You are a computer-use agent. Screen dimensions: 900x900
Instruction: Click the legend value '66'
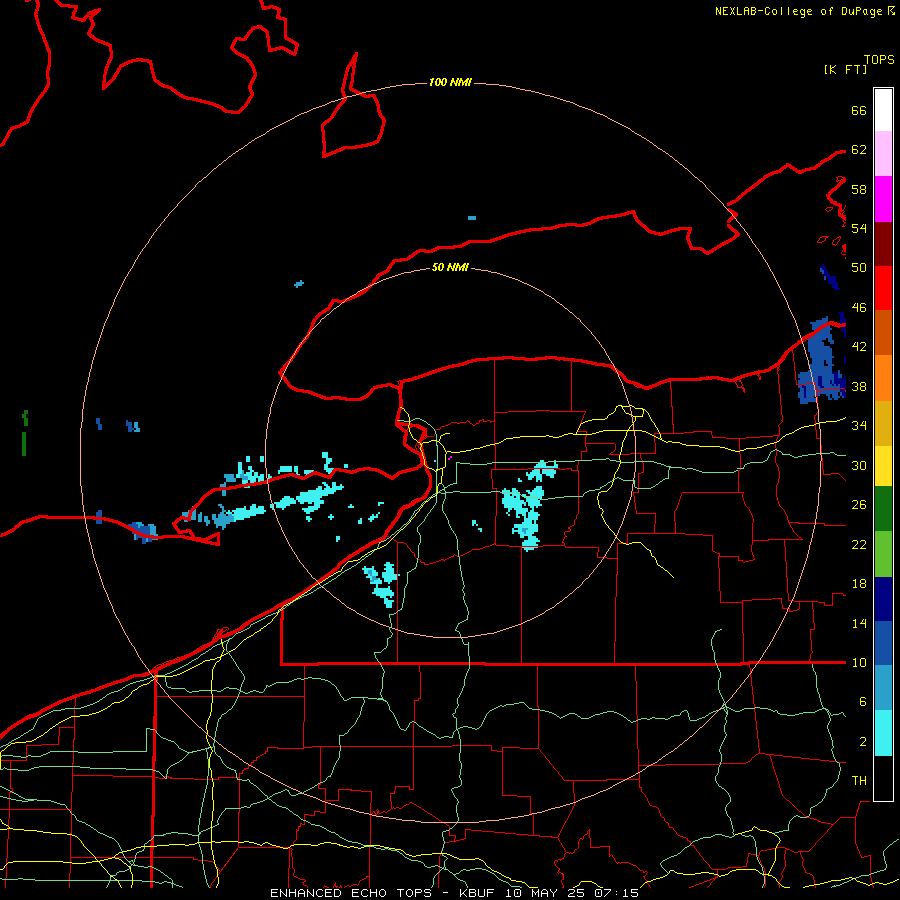pyautogui.click(x=859, y=110)
